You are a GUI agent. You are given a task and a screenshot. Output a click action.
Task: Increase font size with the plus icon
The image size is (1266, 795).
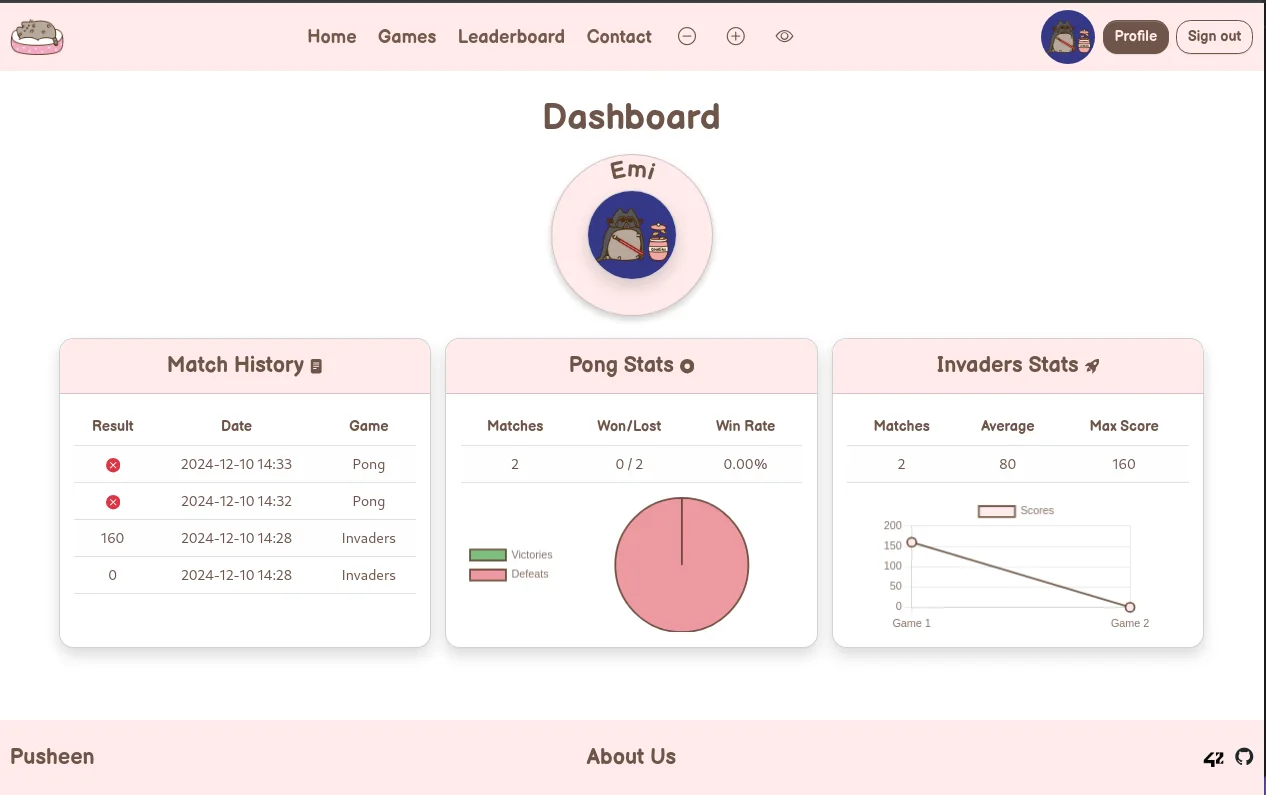click(736, 36)
